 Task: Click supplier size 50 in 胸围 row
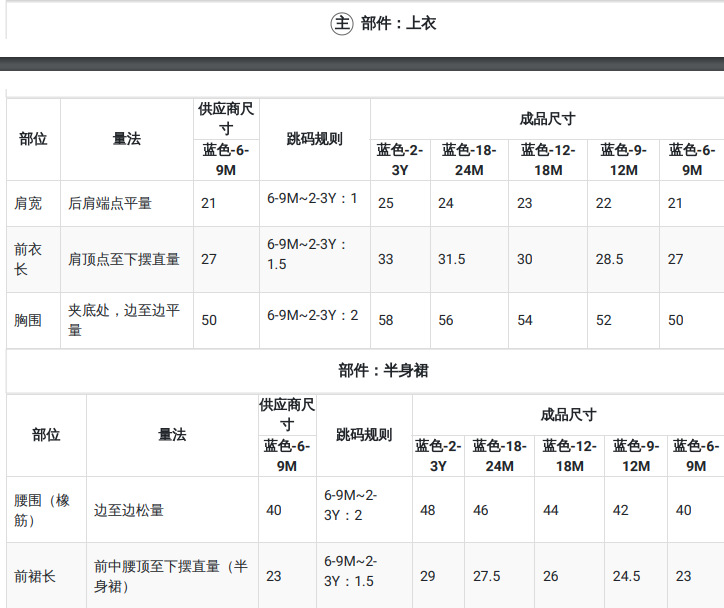point(209,320)
